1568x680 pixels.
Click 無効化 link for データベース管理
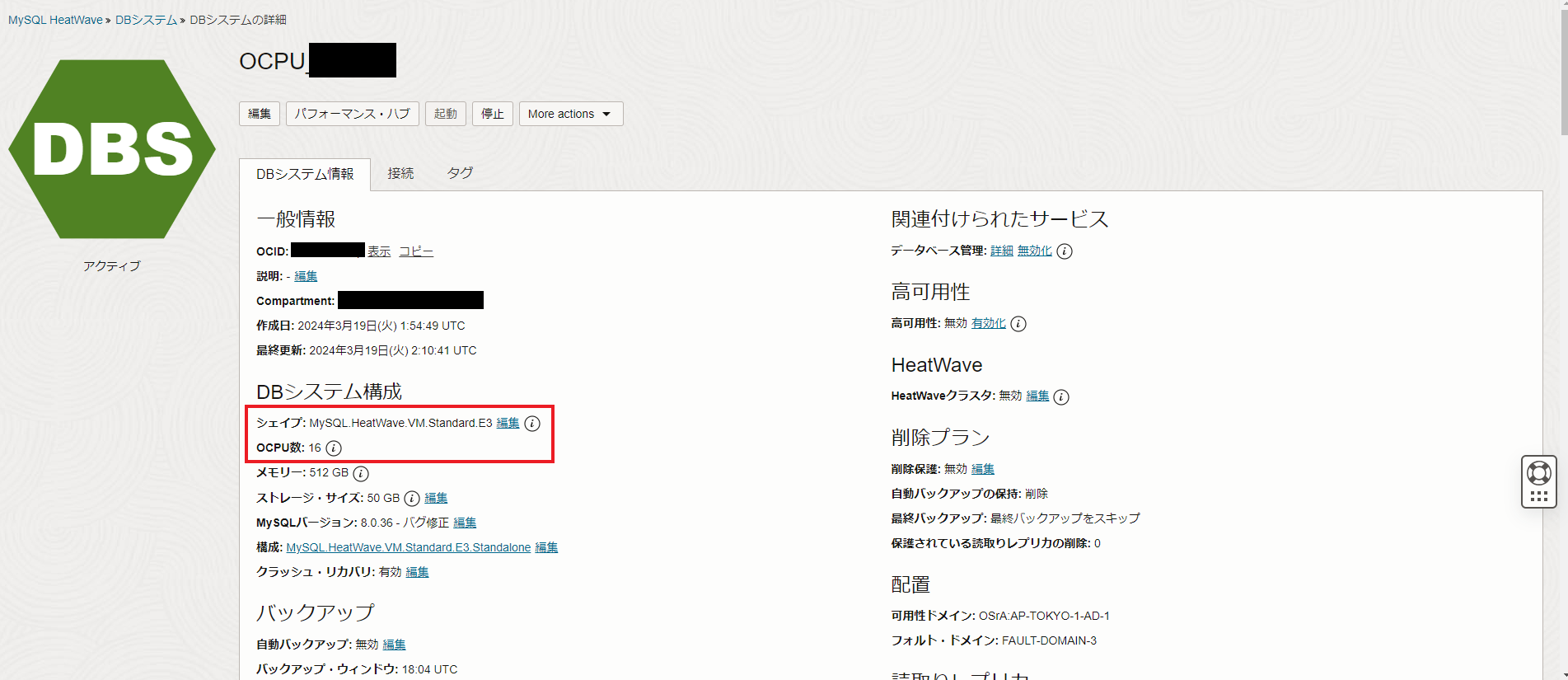point(1035,251)
